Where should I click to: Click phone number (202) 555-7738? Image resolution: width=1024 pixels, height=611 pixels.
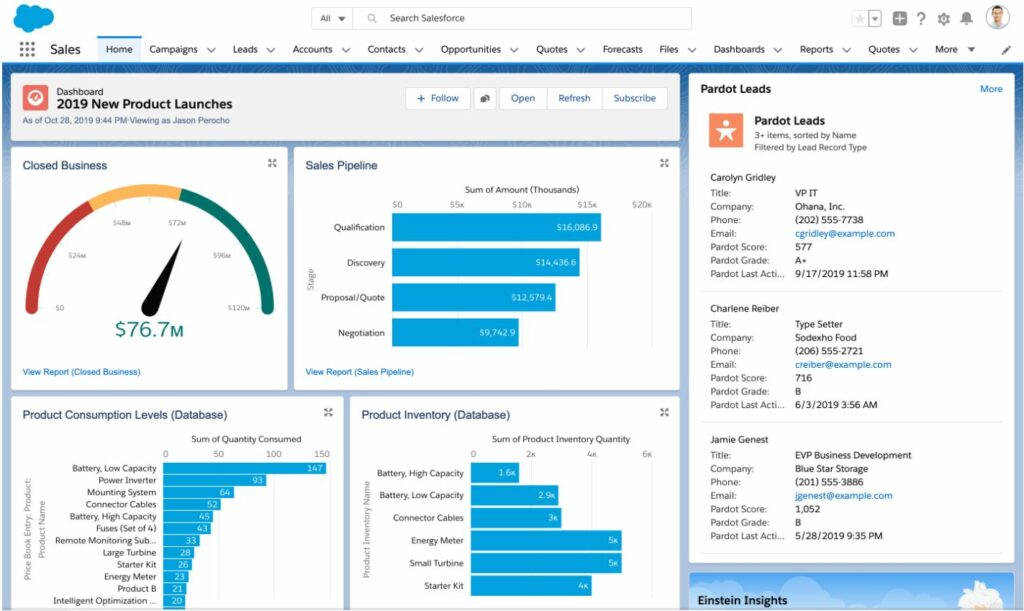pos(829,220)
